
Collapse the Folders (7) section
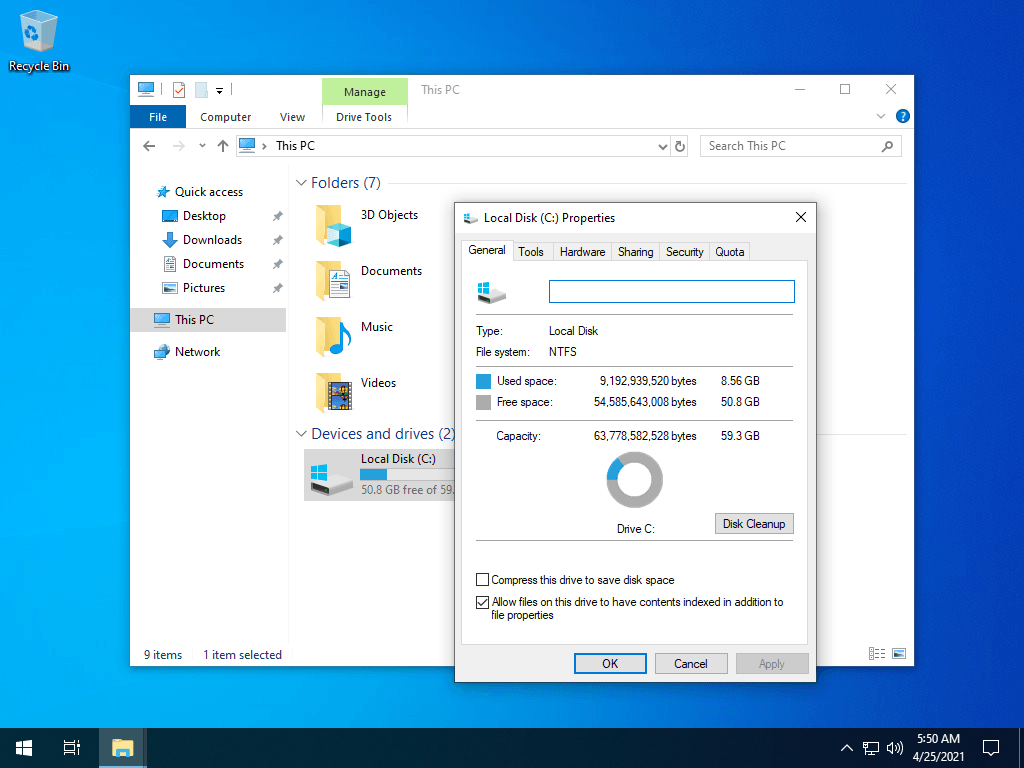(x=301, y=183)
